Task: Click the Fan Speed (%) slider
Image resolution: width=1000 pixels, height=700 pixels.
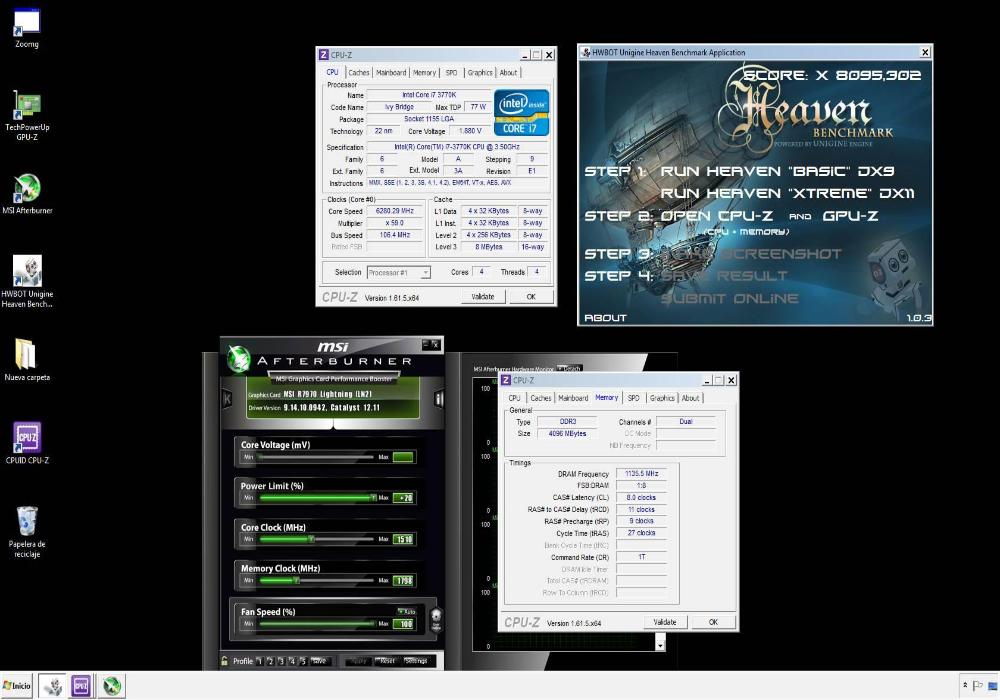Action: click(316, 623)
